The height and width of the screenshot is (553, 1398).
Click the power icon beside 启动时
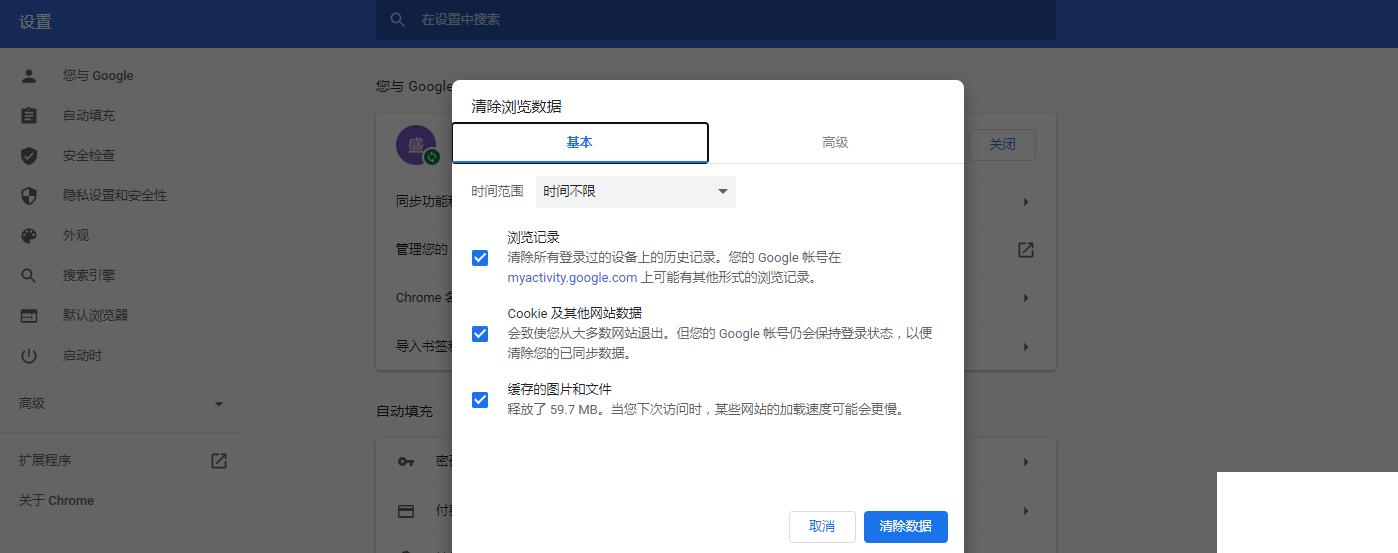tap(29, 356)
